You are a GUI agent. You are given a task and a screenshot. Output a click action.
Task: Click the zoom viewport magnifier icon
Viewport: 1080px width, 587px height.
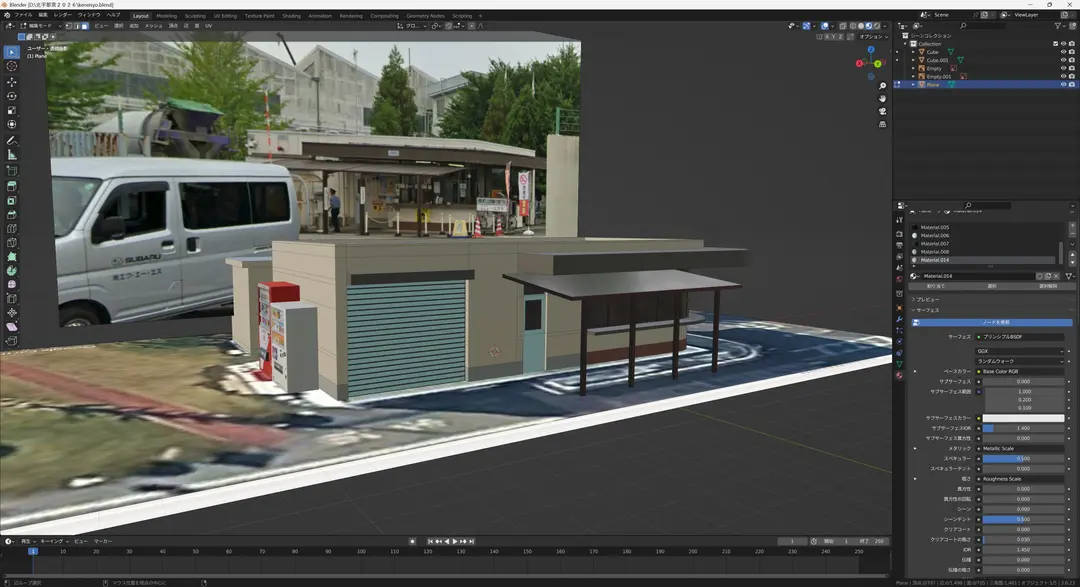pos(882,86)
